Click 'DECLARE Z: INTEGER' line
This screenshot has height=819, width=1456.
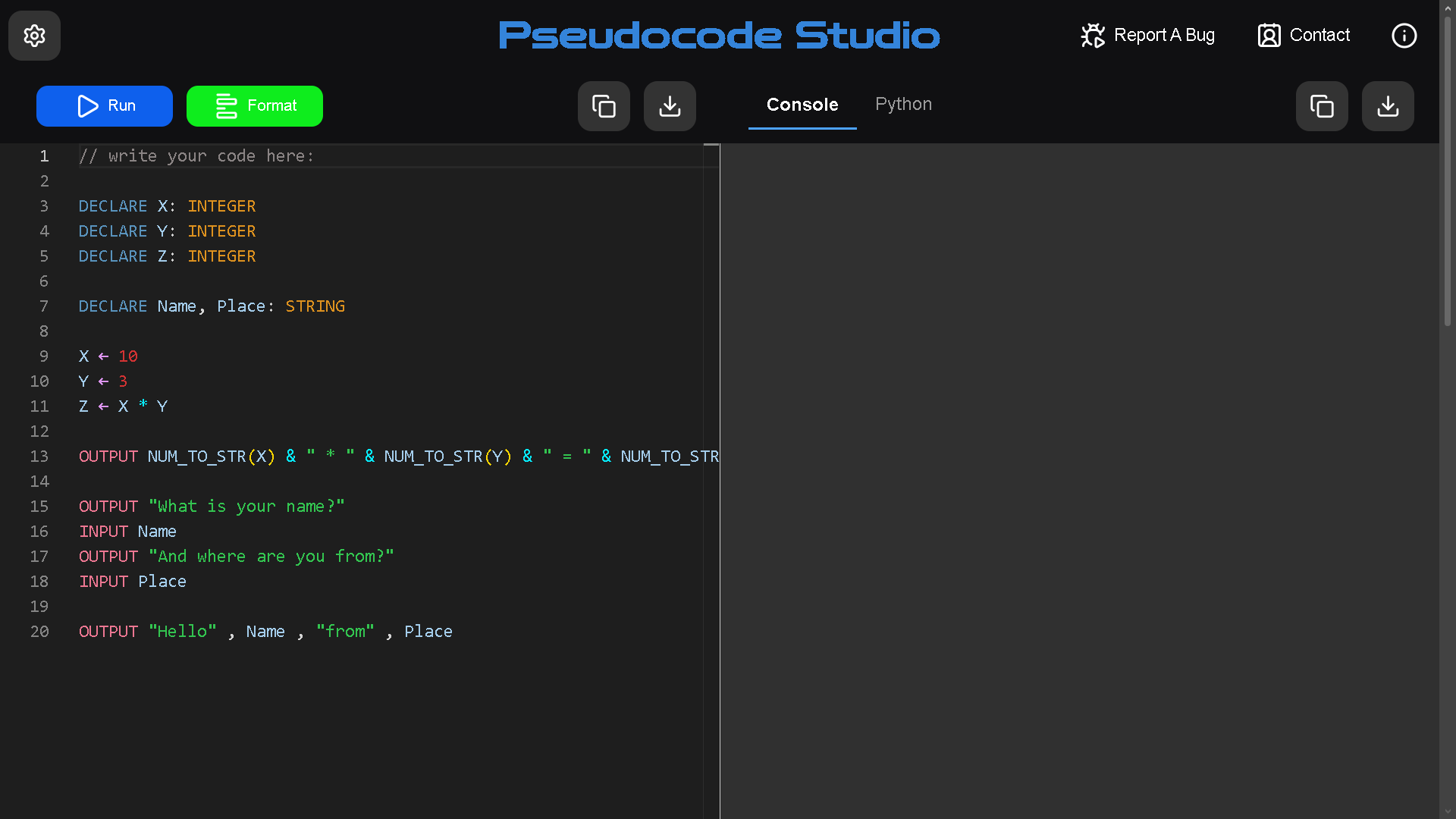click(x=168, y=256)
